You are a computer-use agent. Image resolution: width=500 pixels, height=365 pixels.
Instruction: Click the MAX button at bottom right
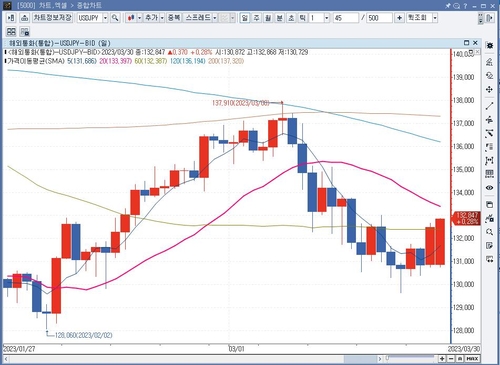pos(473,359)
